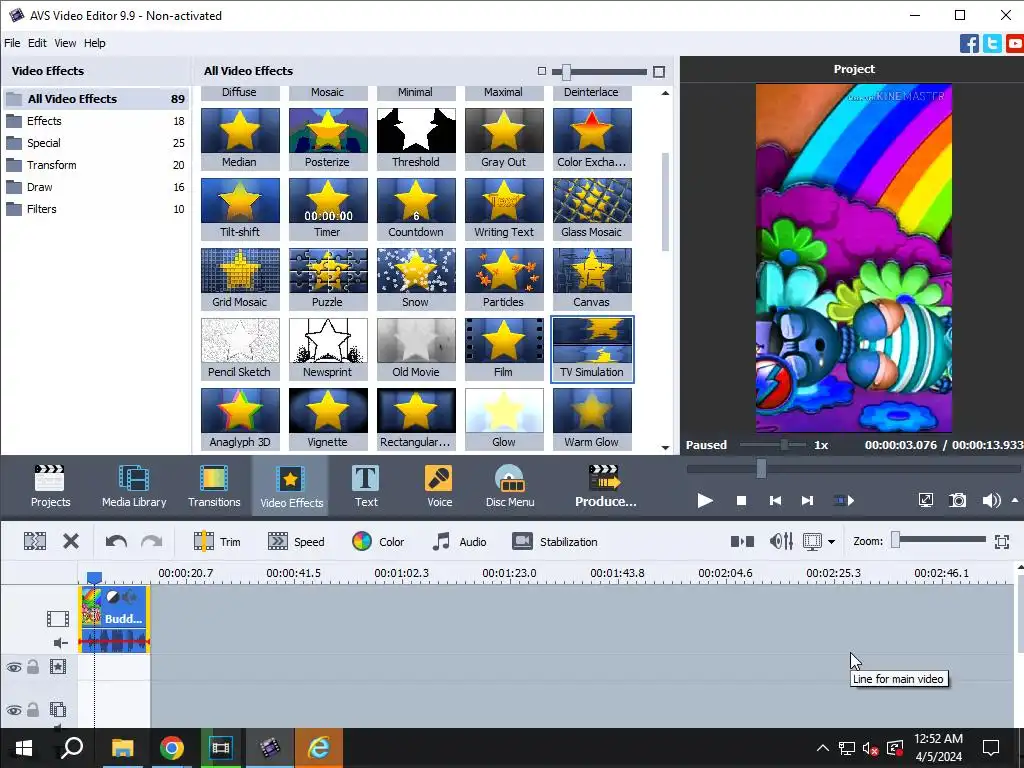Click the zoom-to-fit timeline icon

(x=1002, y=541)
